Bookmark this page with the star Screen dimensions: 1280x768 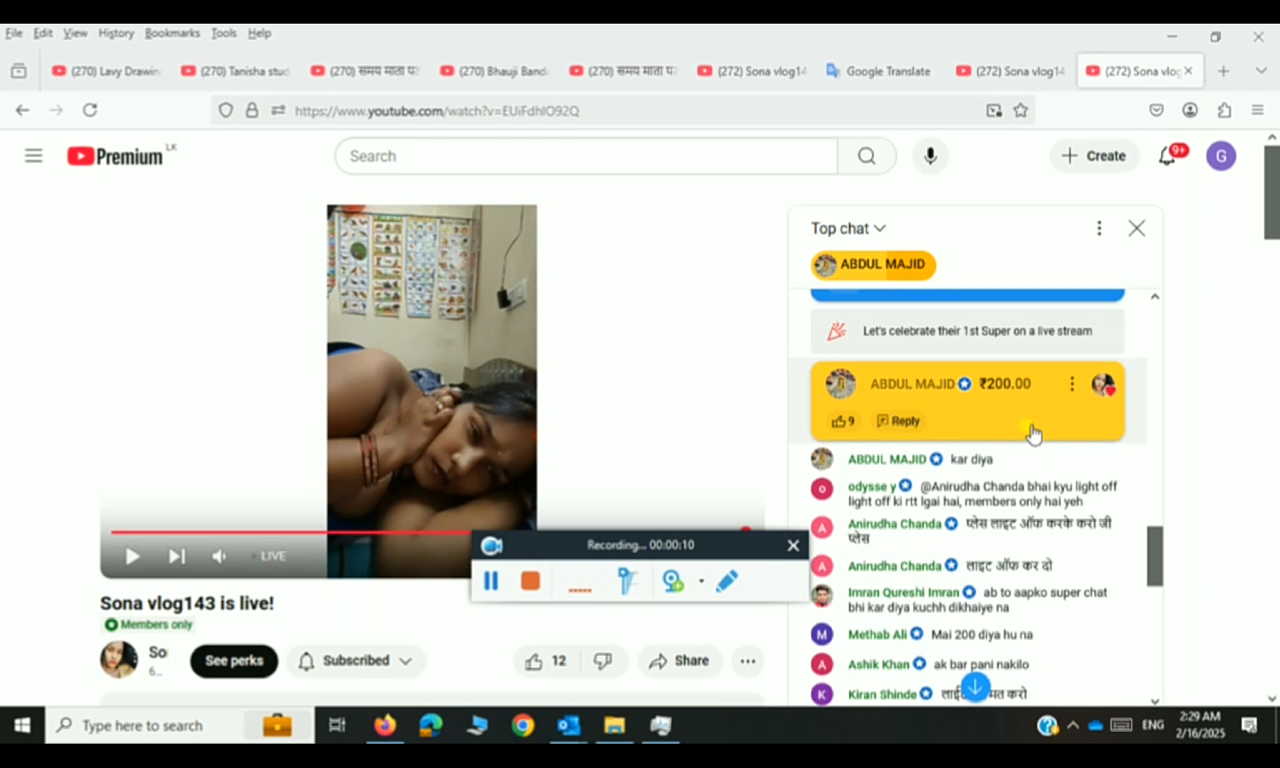[1020, 110]
